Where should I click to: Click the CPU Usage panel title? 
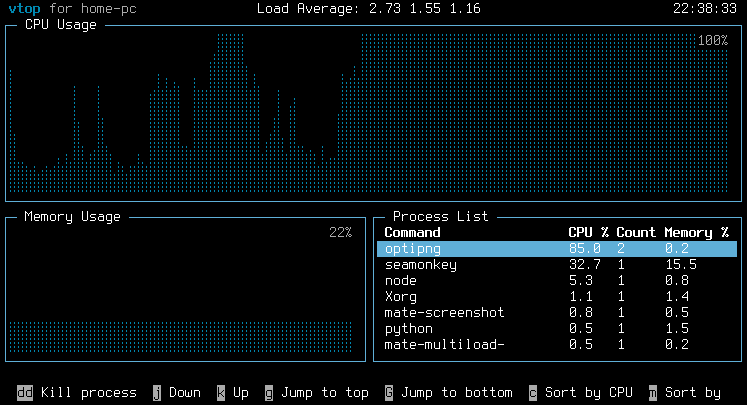[61, 25]
